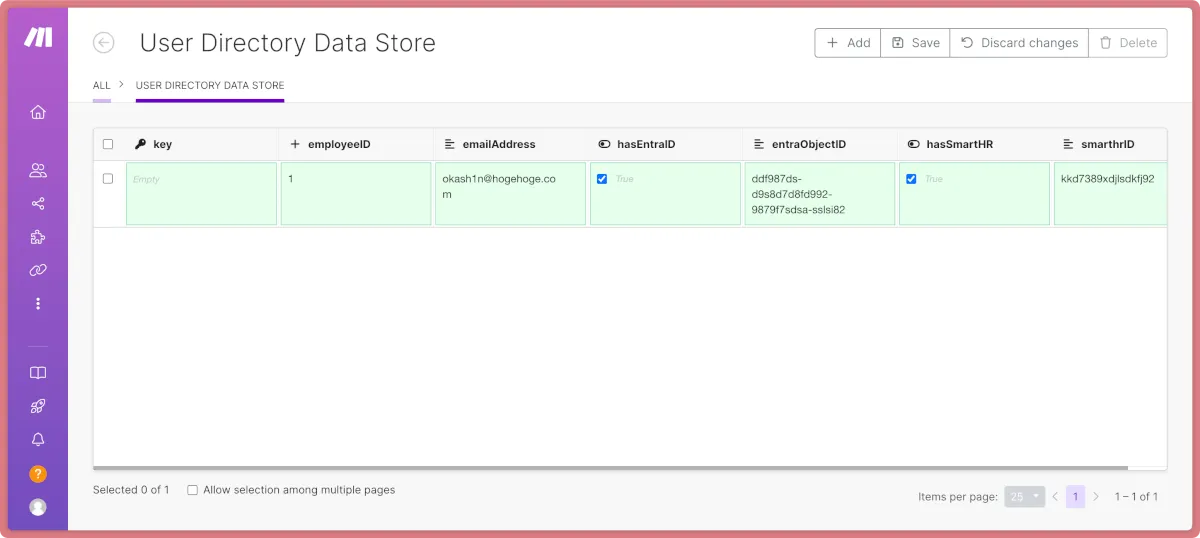Image resolution: width=1200 pixels, height=538 pixels.
Task: Check the select-all checkbox in table header
Action: click(108, 144)
